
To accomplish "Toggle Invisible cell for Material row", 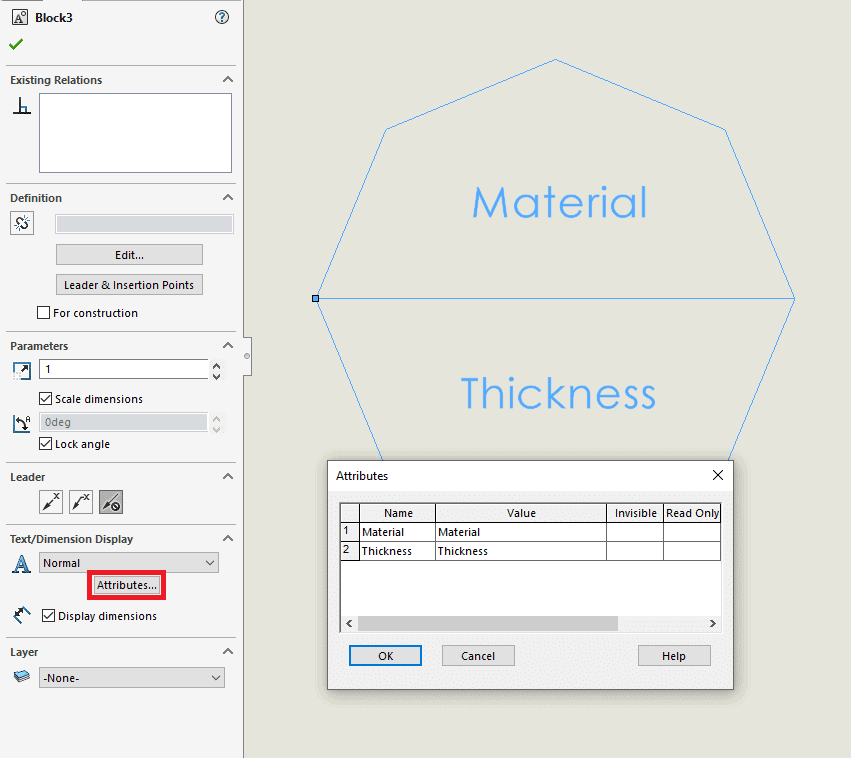I will pos(635,532).
